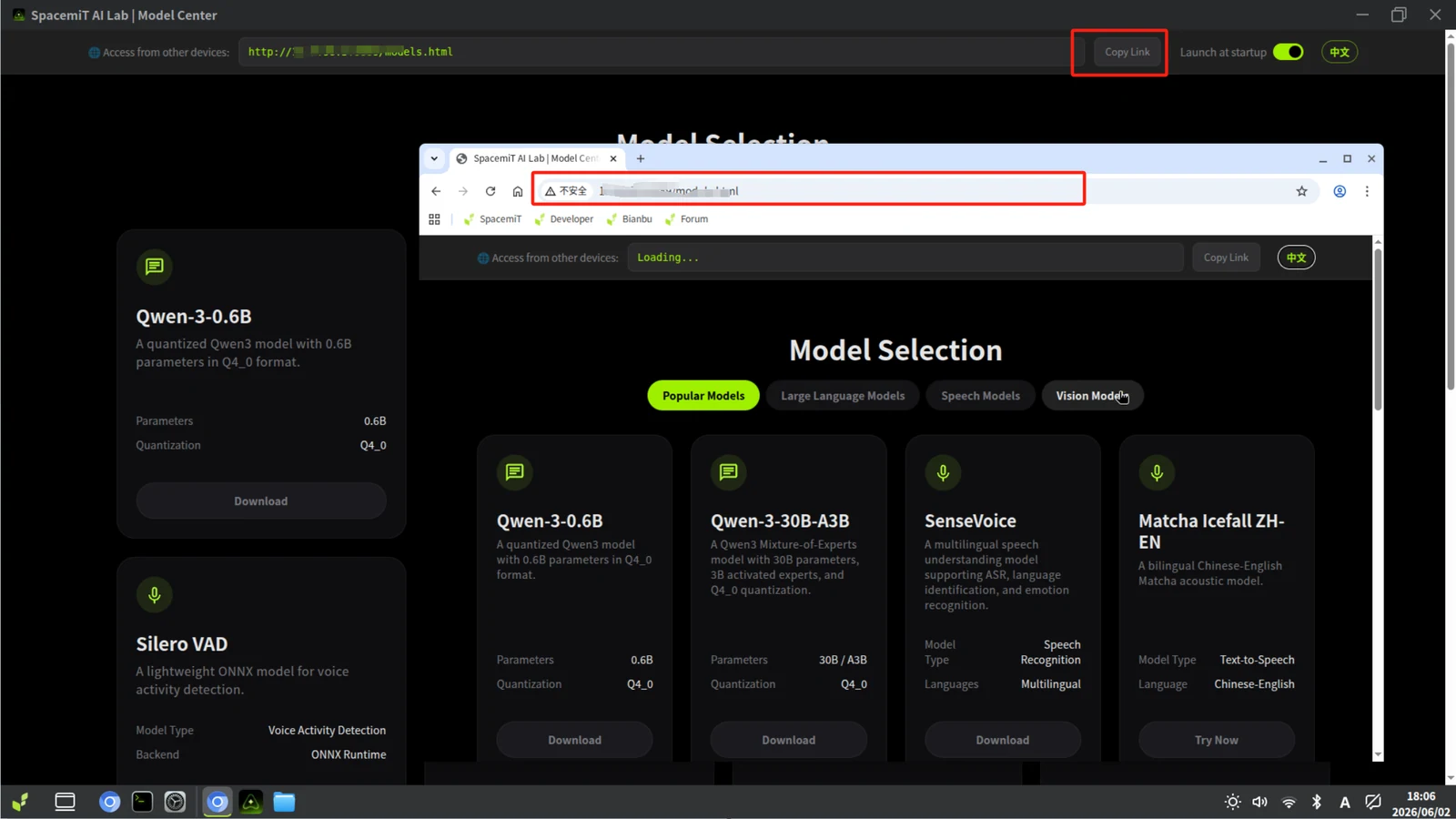Image resolution: width=1456 pixels, height=819 pixels.
Task: Download Qwen-3-0.6B in the browser page
Action: [574, 740]
